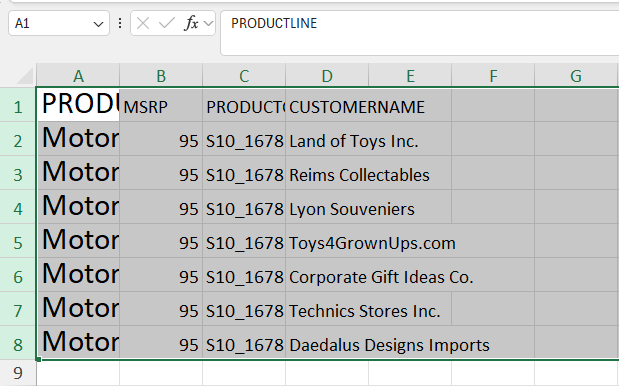Click the selection fill handle below row 8
Screen dimensions: 619x386
point(38,359)
